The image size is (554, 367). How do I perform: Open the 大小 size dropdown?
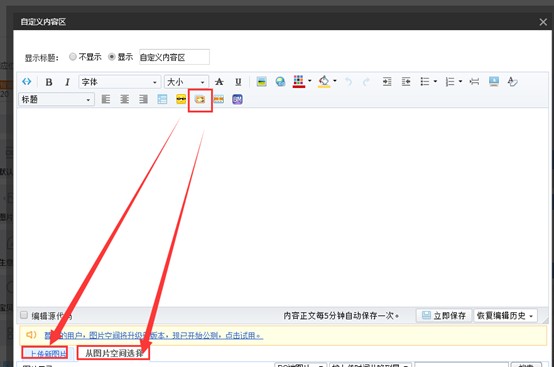click(186, 82)
